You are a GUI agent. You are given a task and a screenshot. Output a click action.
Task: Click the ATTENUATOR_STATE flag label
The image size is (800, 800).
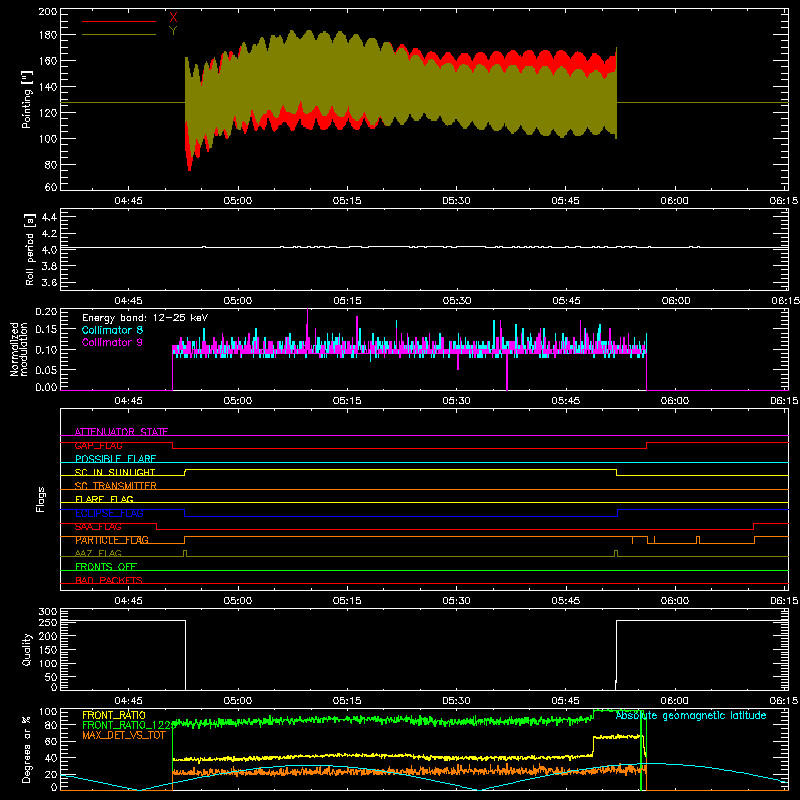point(121,432)
